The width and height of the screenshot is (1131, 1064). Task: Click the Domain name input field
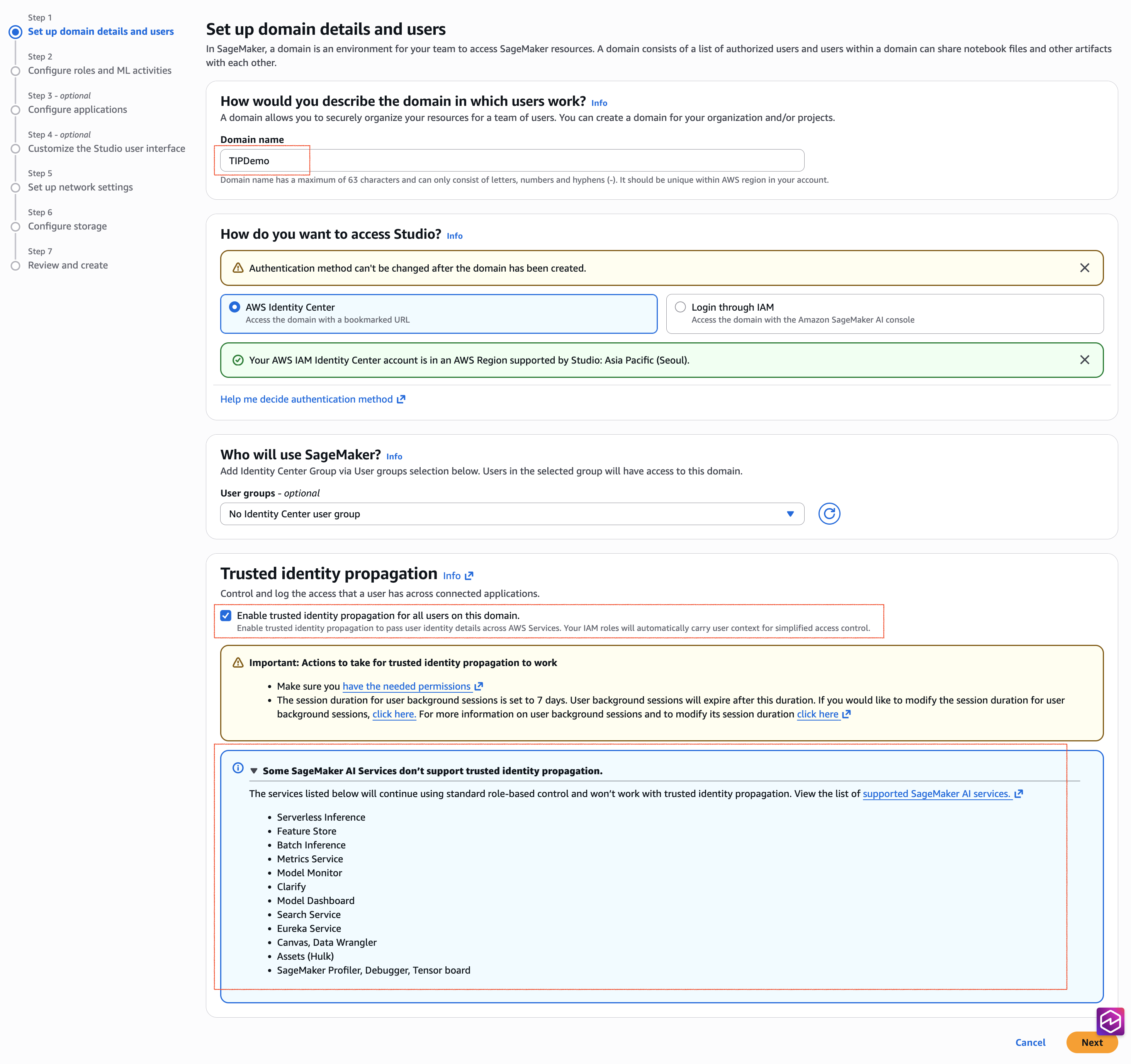[512, 160]
